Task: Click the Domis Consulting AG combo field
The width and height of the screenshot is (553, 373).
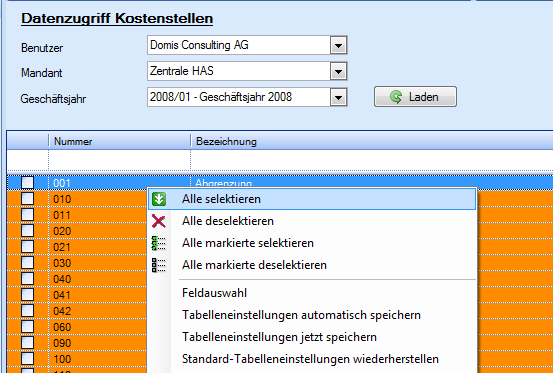Action: pos(247,45)
